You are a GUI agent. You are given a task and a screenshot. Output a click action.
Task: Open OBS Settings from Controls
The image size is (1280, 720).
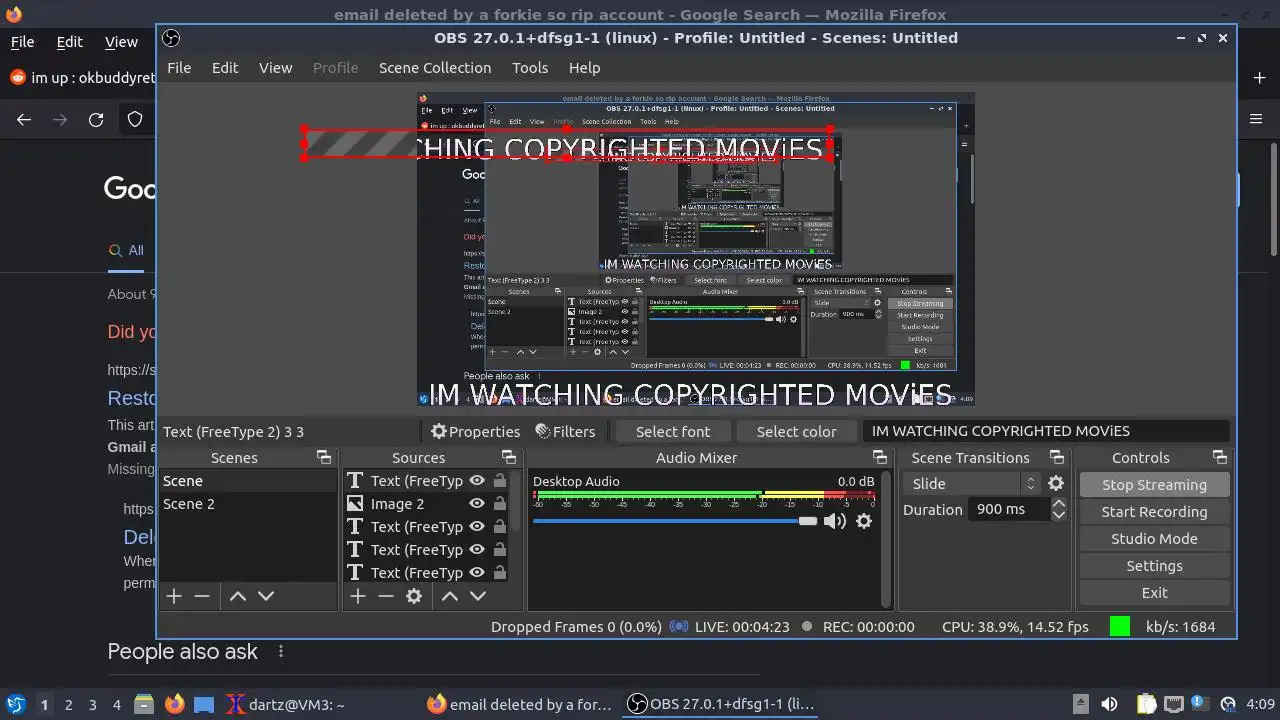[x=1154, y=566]
